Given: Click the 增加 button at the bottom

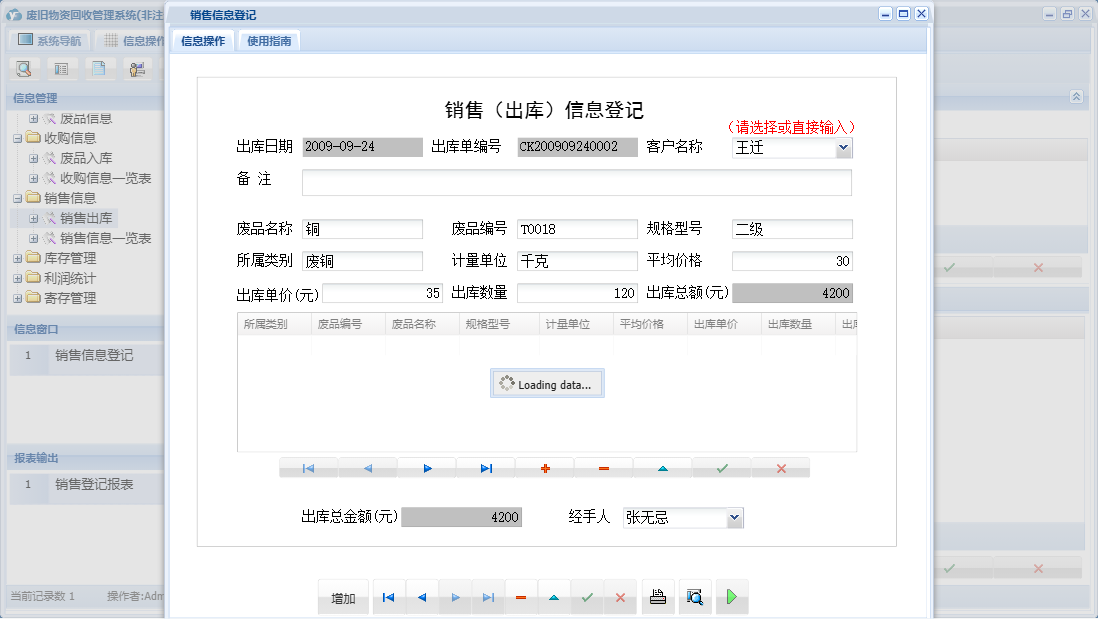Looking at the screenshot, I should click(343, 596).
